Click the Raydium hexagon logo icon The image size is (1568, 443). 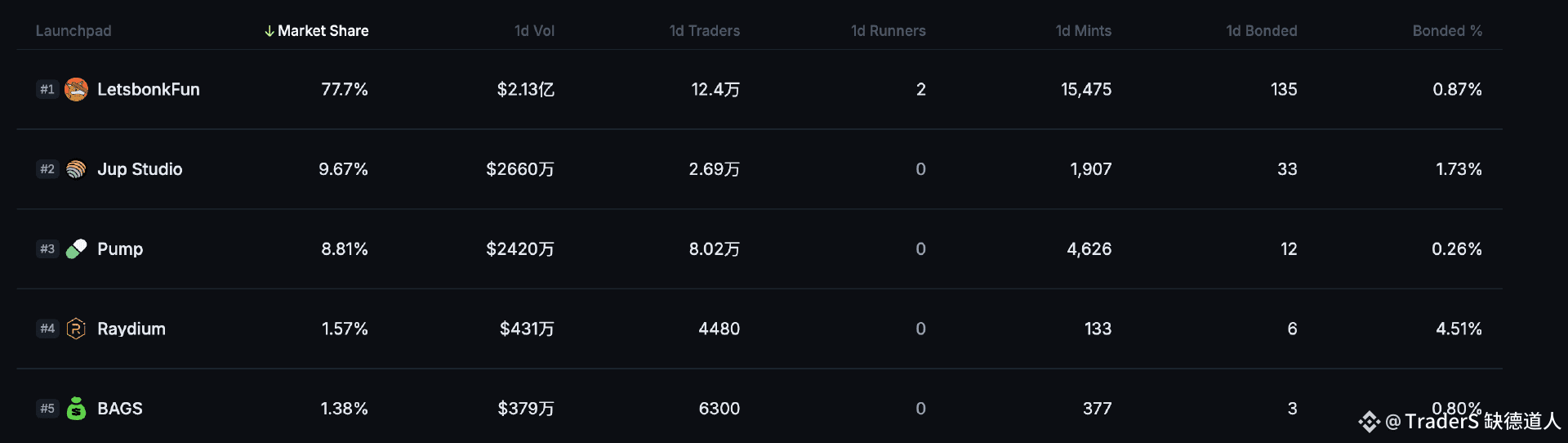[76, 329]
